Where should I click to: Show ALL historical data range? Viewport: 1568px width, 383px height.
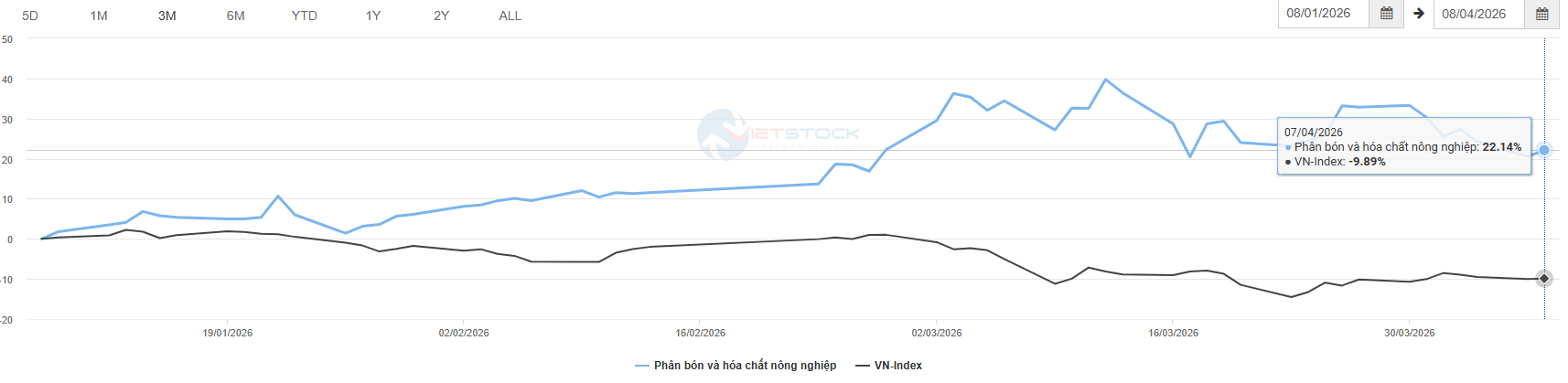[x=510, y=16]
